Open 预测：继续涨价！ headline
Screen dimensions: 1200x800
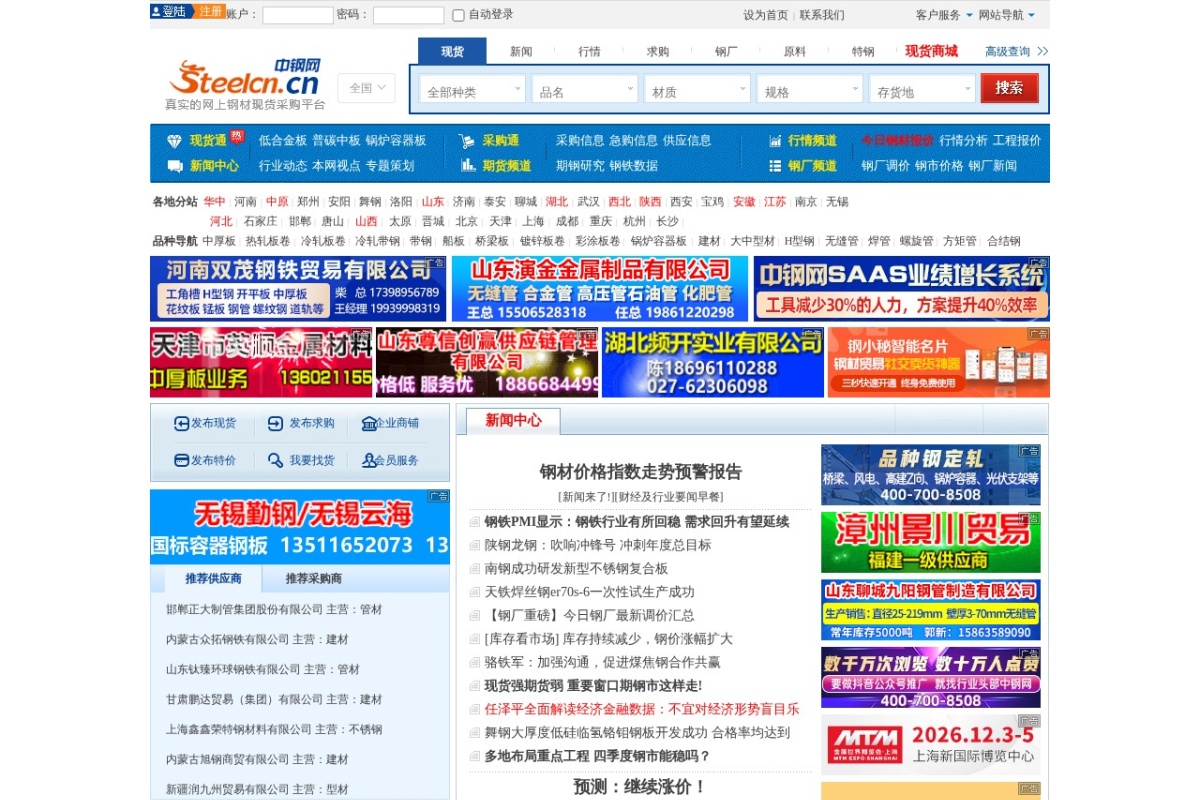[x=641, y=787]
